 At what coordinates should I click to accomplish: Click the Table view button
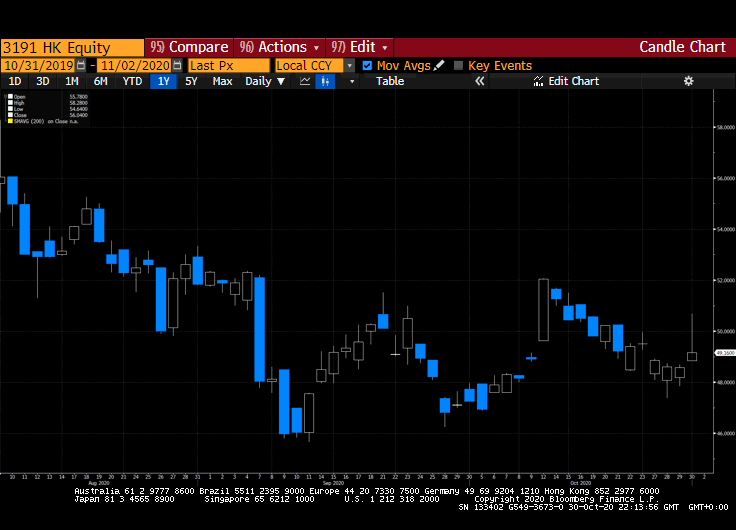click(390, 81)
